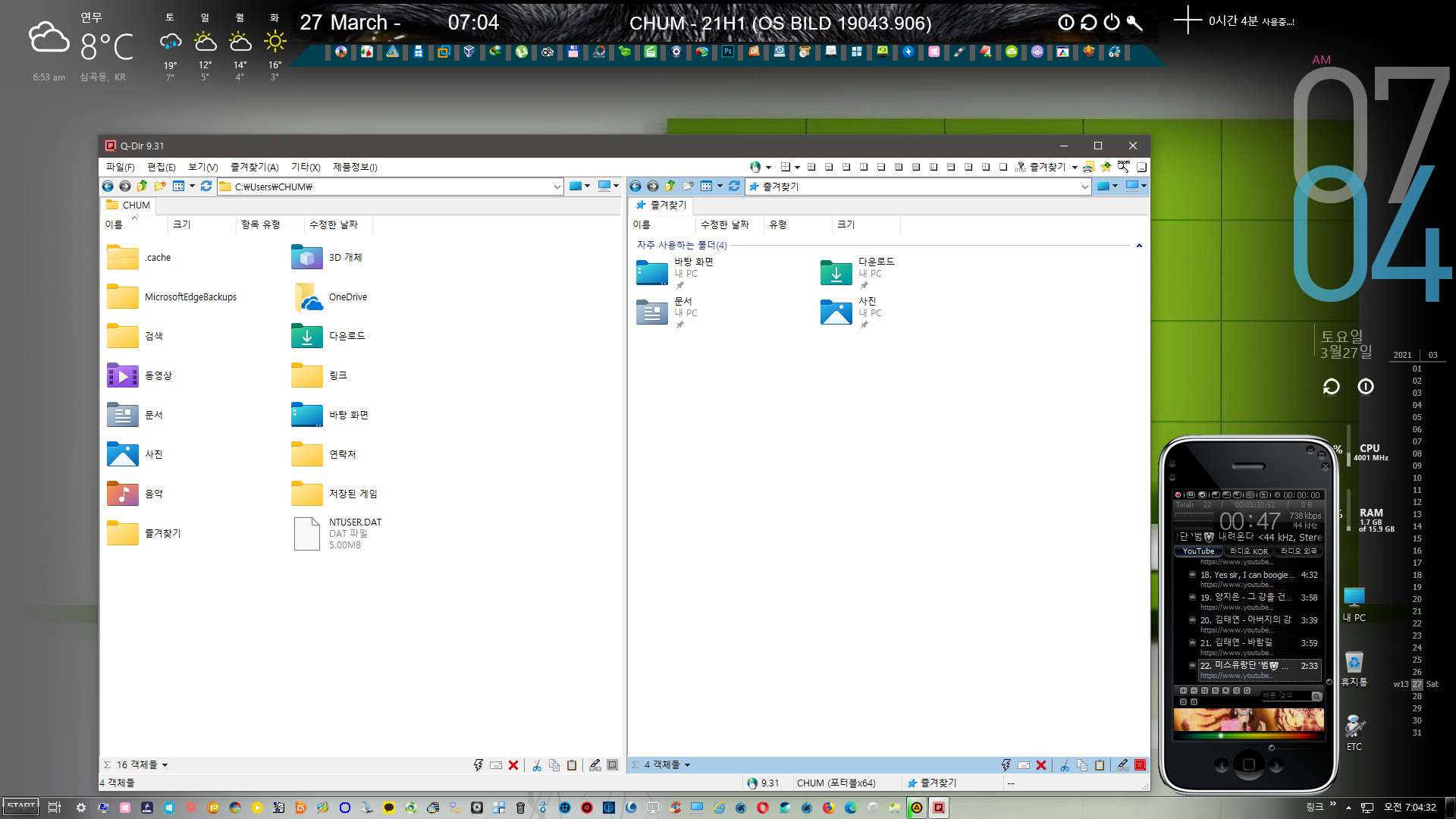Create new folder in left pane
The height and width of the screenshot is (819, 1456).
pyautogui.click(x=159, y=187)
